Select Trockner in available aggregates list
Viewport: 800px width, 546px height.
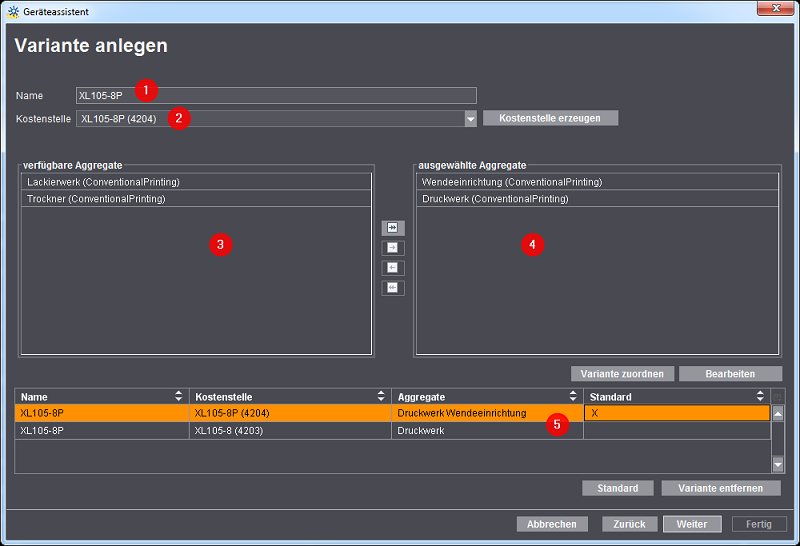click(195, 199)
